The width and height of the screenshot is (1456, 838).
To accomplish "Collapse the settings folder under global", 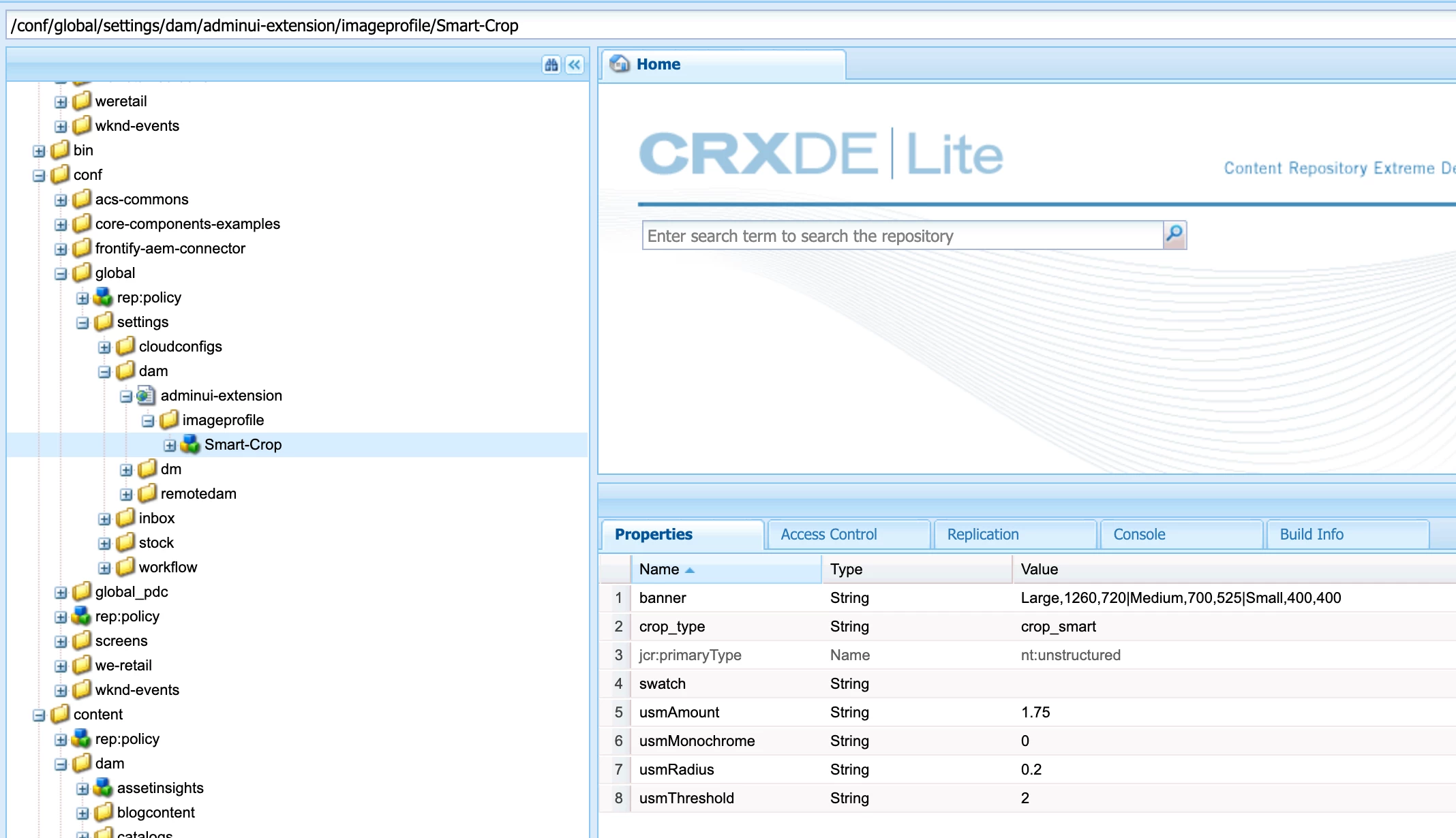I will point(82,323).
